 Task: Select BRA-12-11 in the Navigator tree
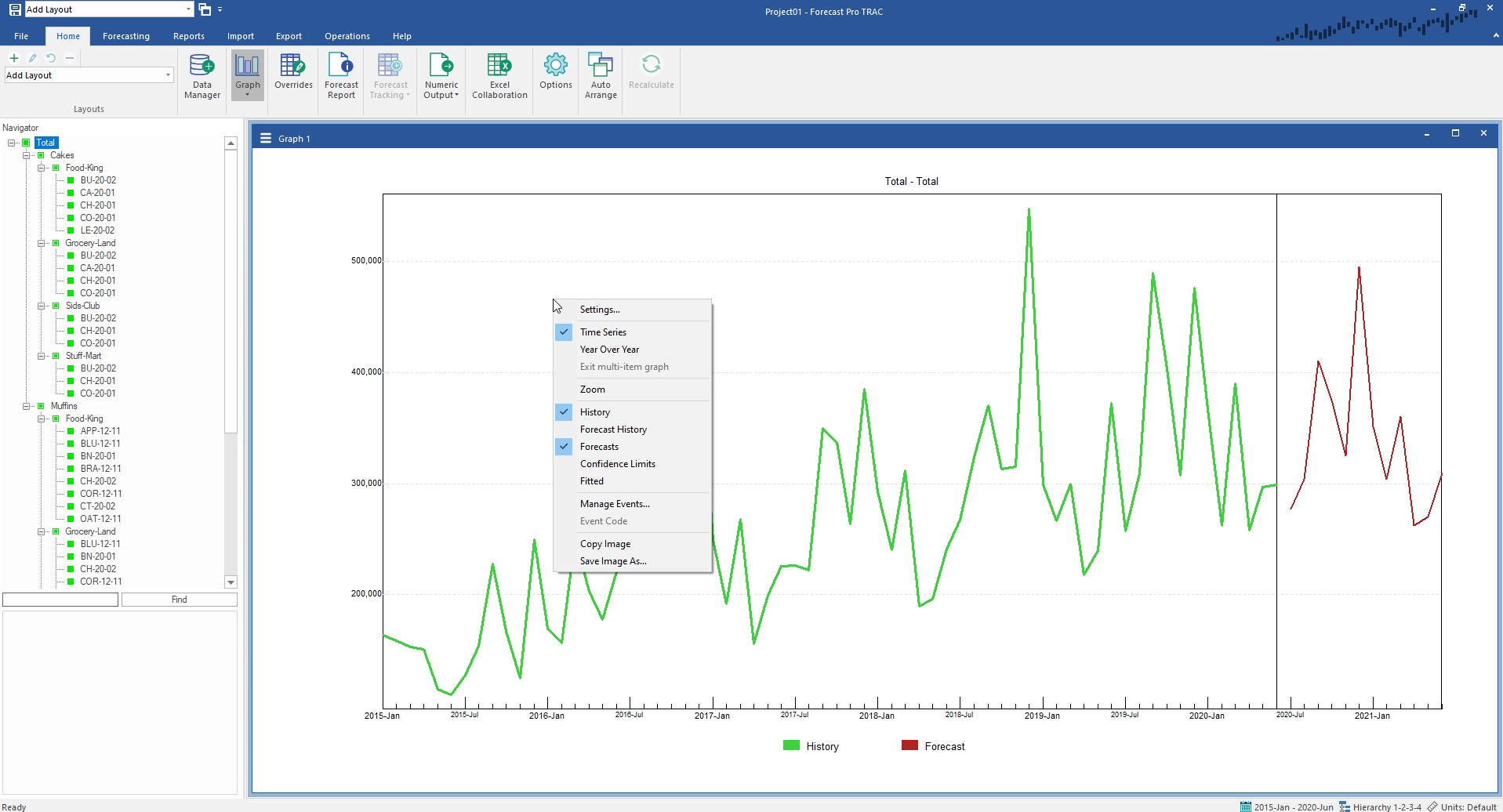pyautogui.click(x=100, y=469)
